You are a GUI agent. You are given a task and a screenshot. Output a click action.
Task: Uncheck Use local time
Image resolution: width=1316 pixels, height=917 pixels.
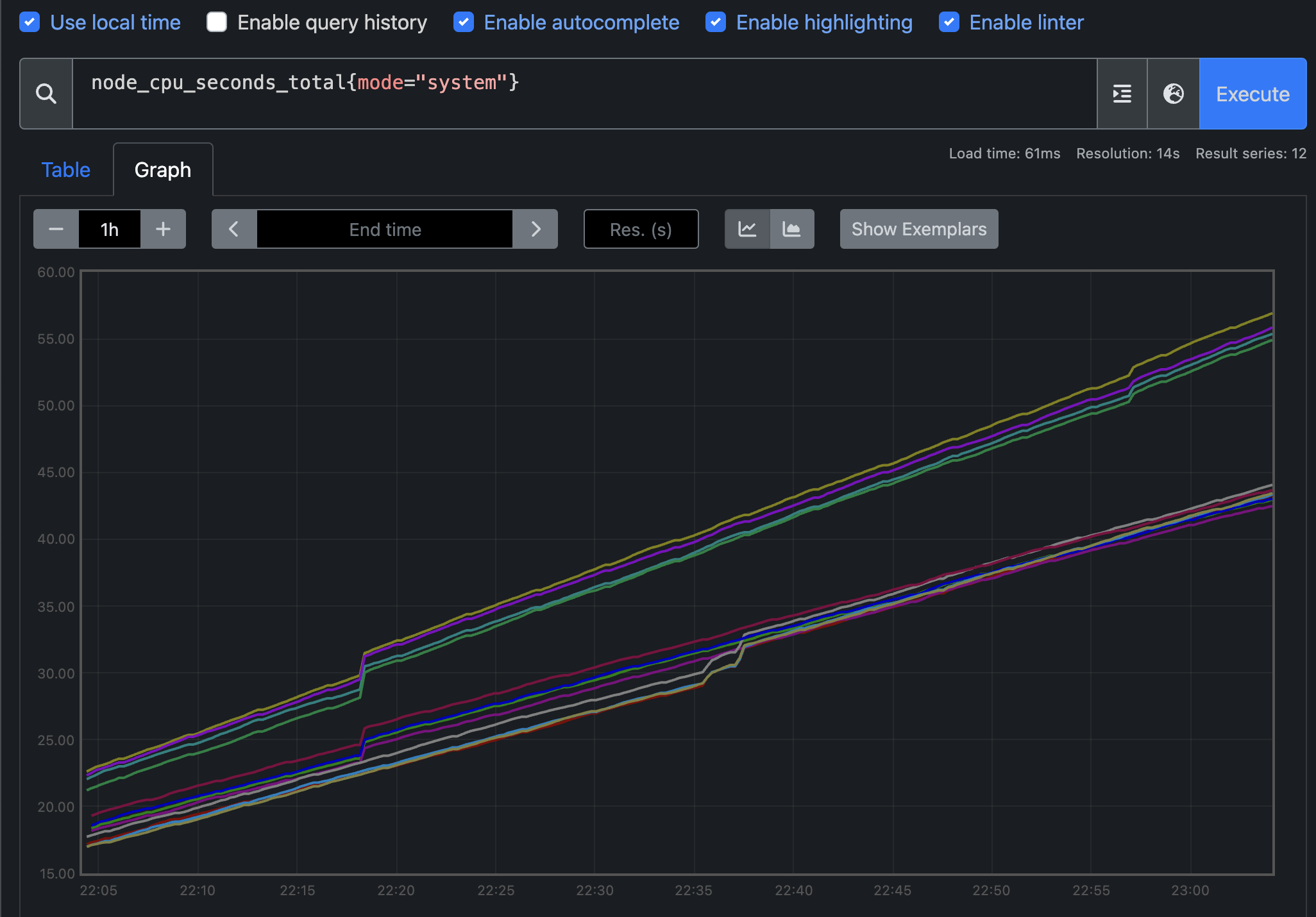click(x=30, y=22)
